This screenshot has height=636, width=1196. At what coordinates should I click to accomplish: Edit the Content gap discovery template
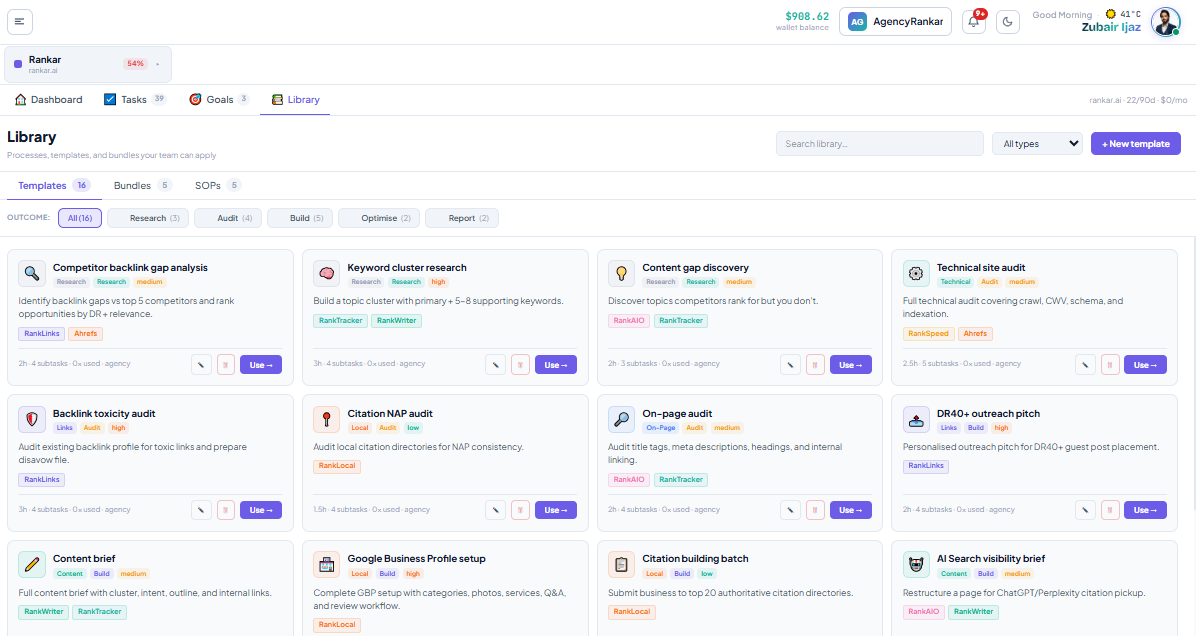coord(790,365)
